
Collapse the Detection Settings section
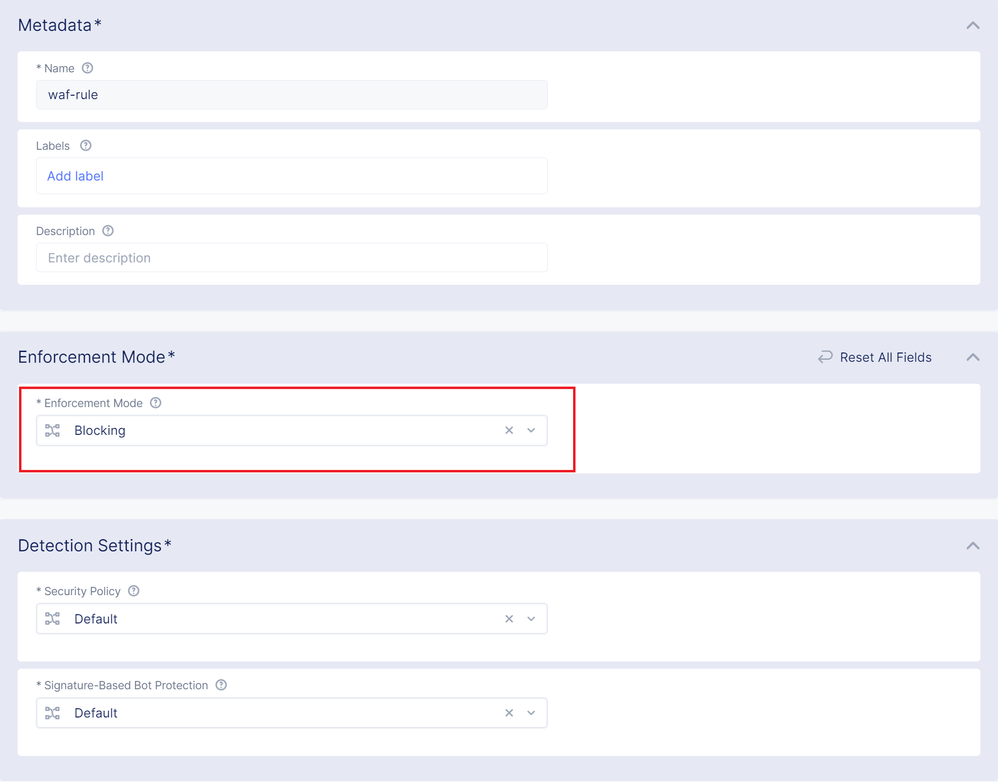pyautogui.click(x=972, y=546)
